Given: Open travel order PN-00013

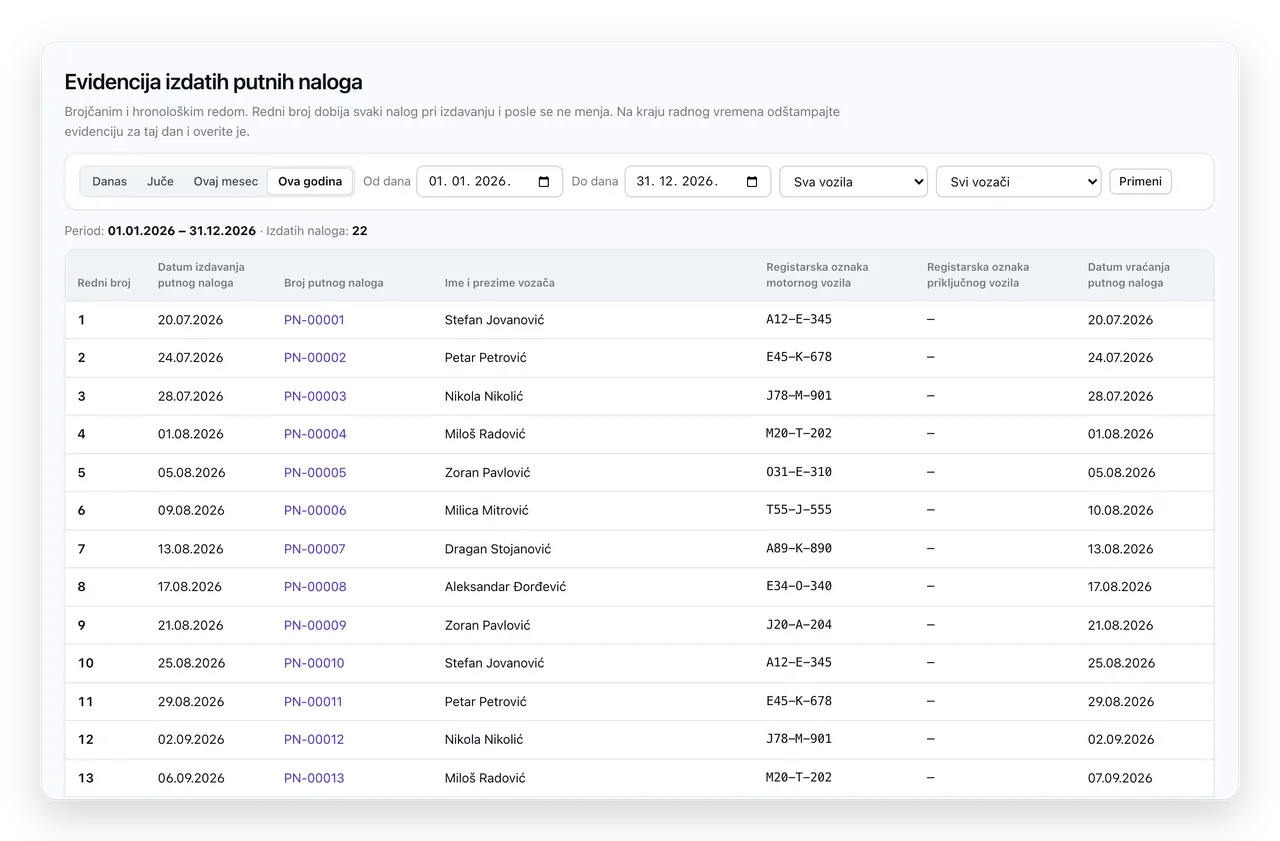Looking at the screenshot, I should tap(314, 778).
